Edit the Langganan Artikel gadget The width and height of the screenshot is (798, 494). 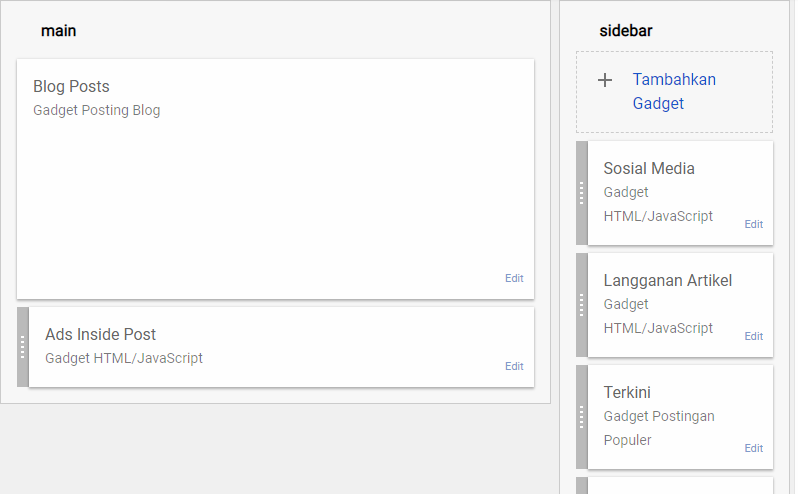coord(753,337)
